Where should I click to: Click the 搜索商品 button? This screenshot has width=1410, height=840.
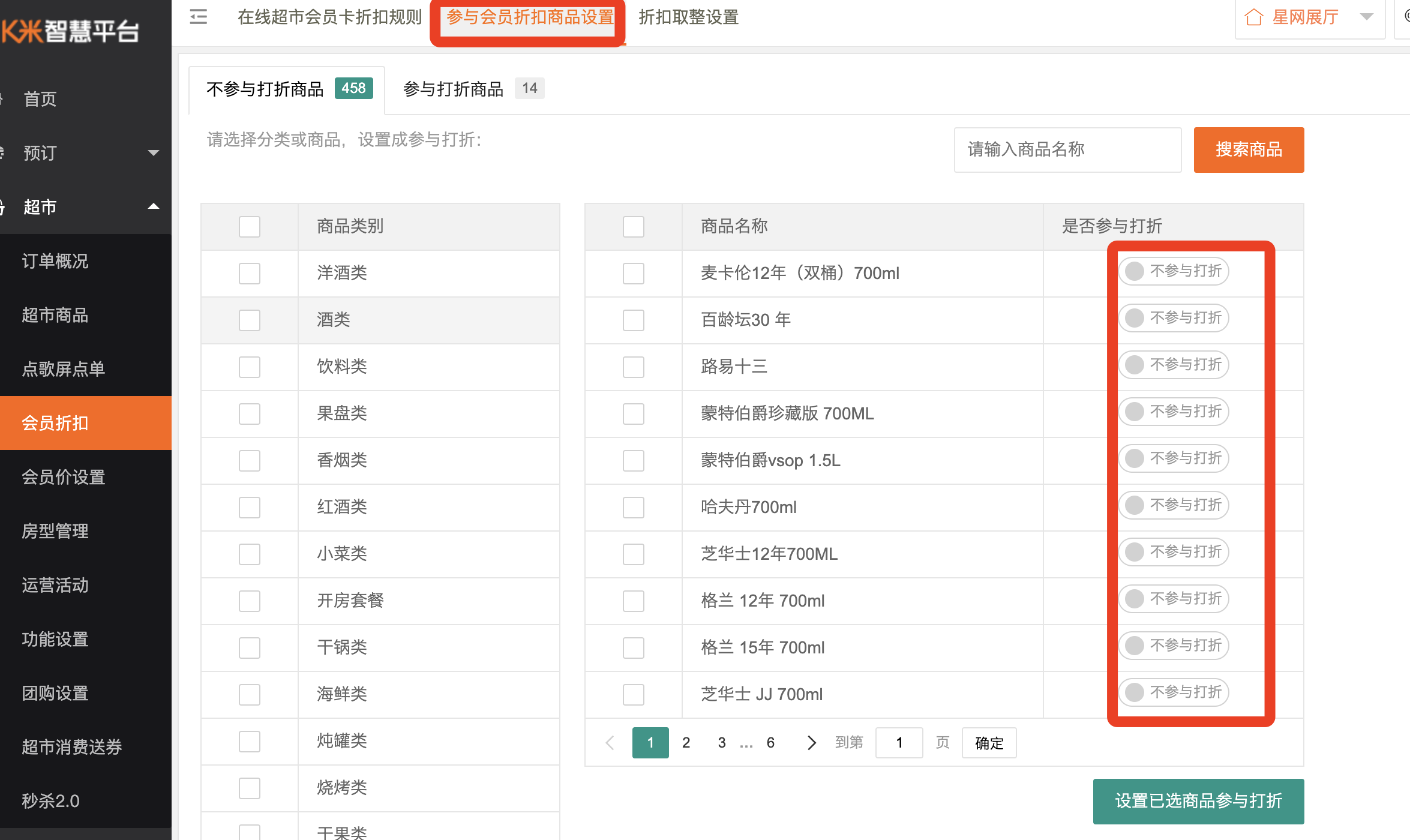tap(1249, 149)
